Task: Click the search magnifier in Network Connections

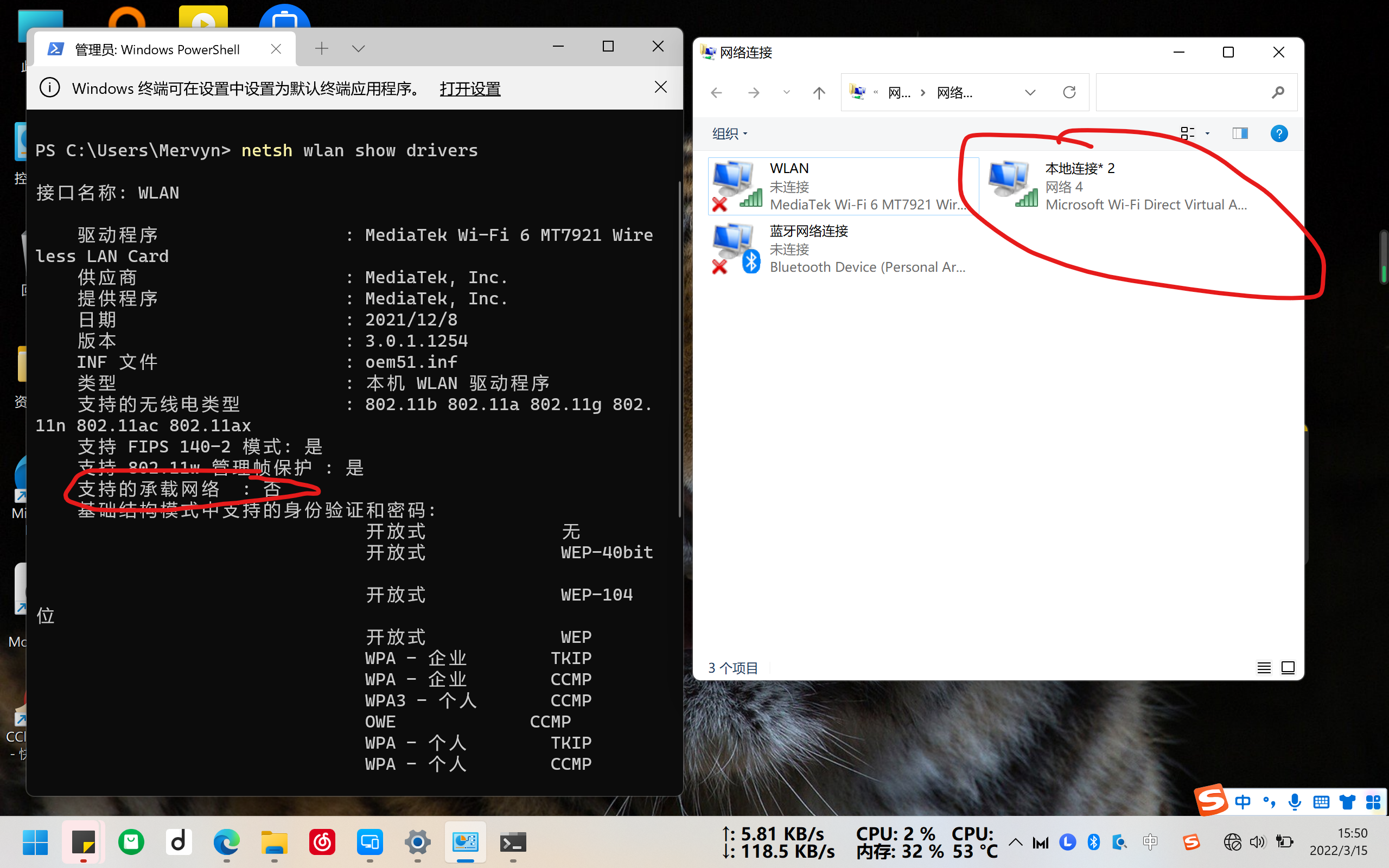Action: (x=1278, y=92)
